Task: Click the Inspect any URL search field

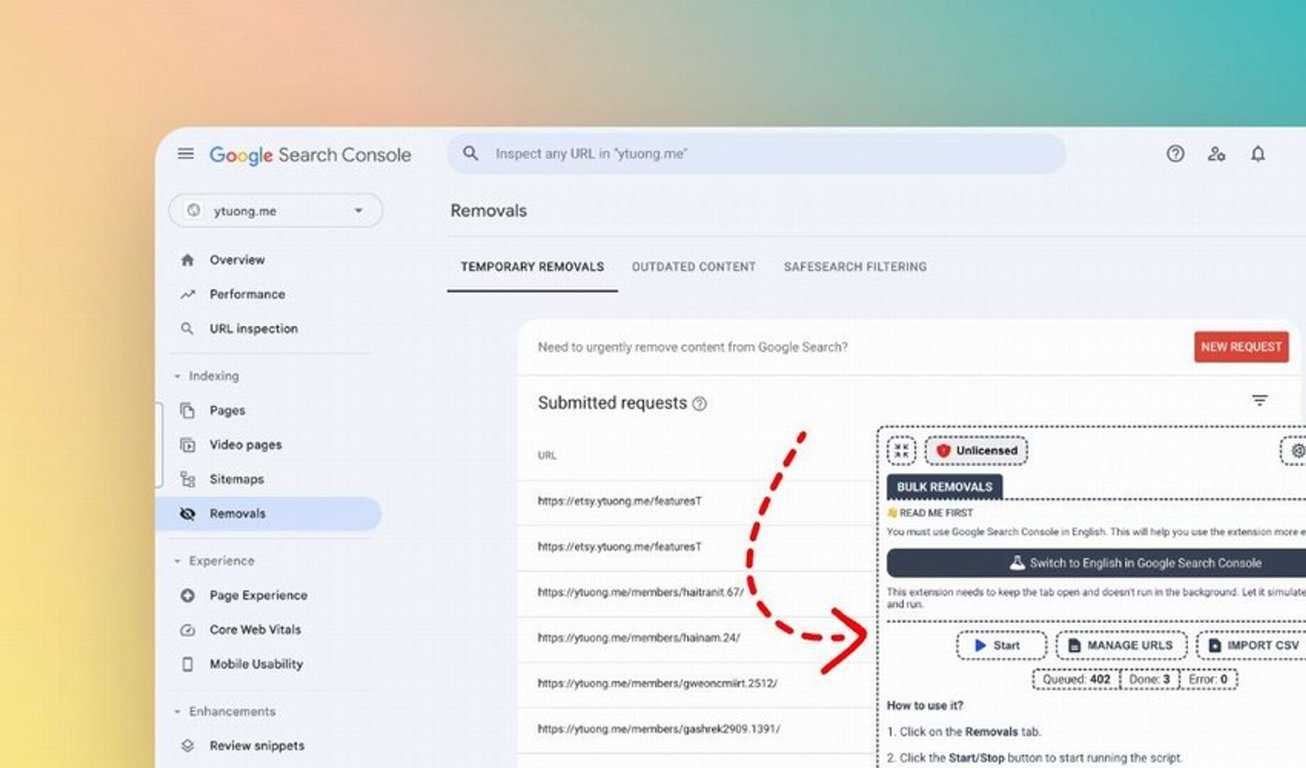Action: (756, 154)
